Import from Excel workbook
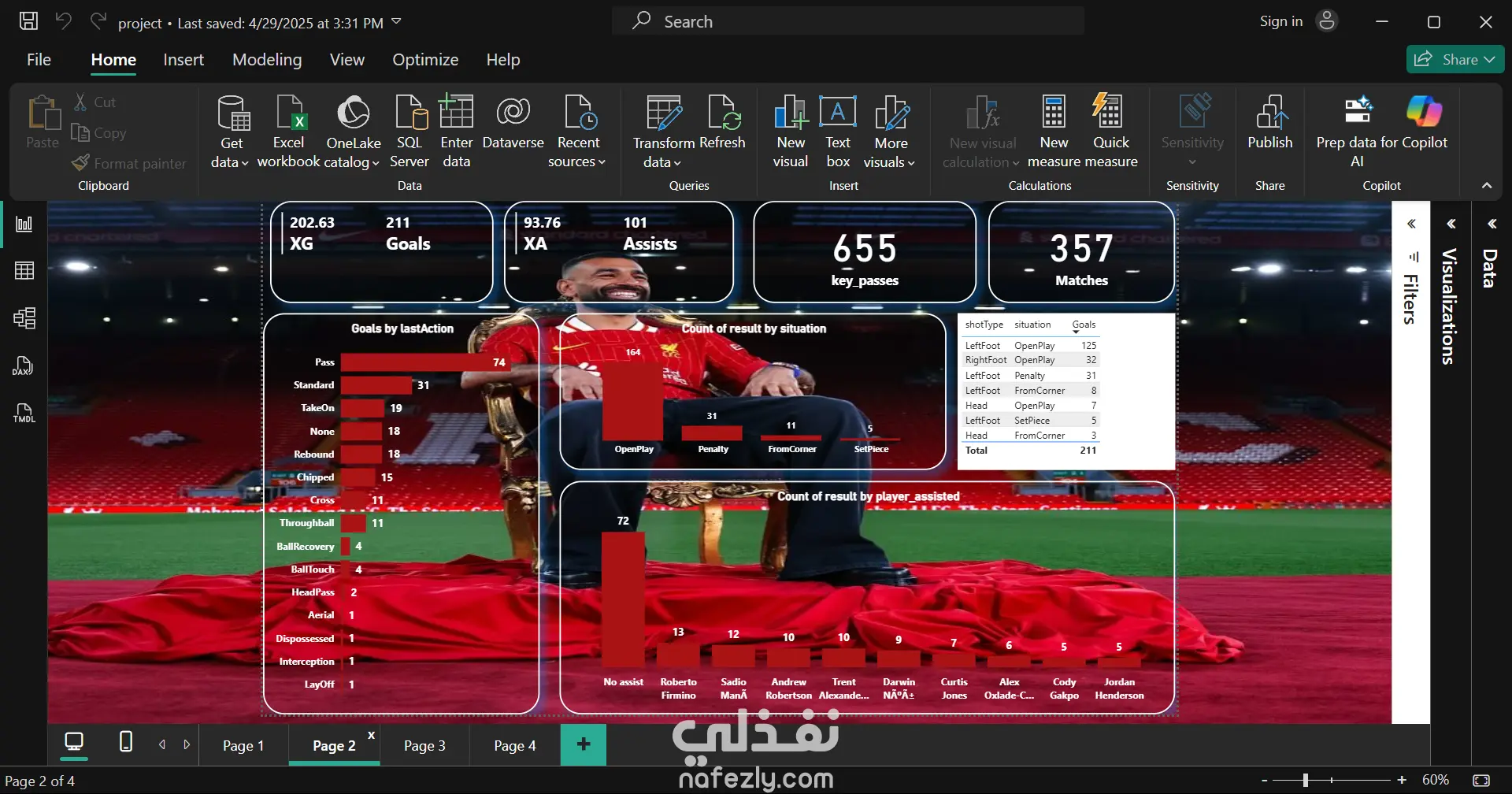1512x794 pixels. tap(288, 131)
